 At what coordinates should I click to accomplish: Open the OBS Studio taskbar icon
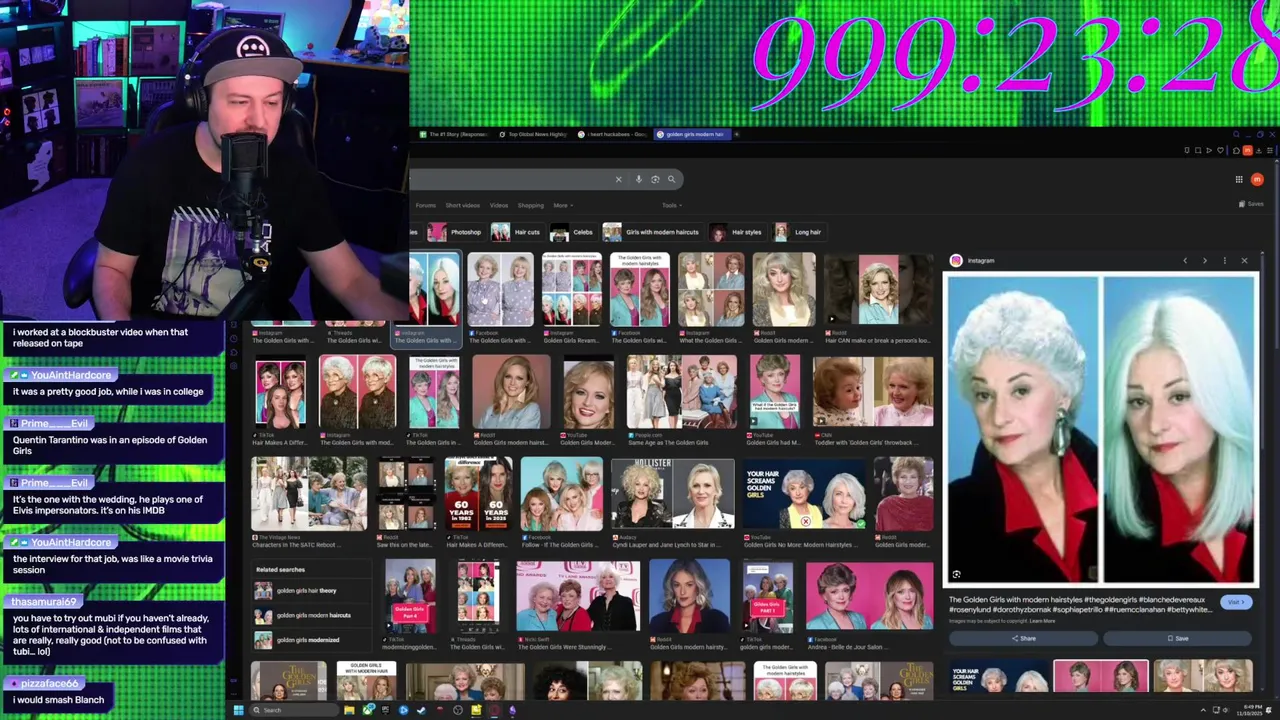[x=458, y=710]
